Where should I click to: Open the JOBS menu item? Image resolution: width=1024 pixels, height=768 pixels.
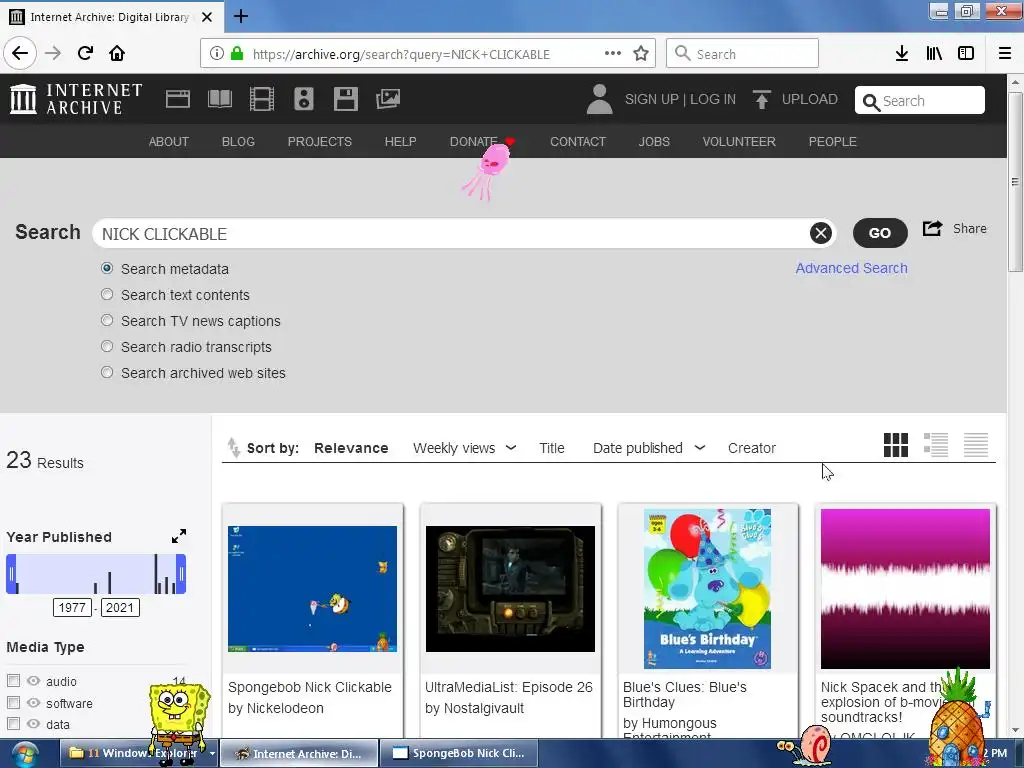pyautogui.click(x=654, y=142)
